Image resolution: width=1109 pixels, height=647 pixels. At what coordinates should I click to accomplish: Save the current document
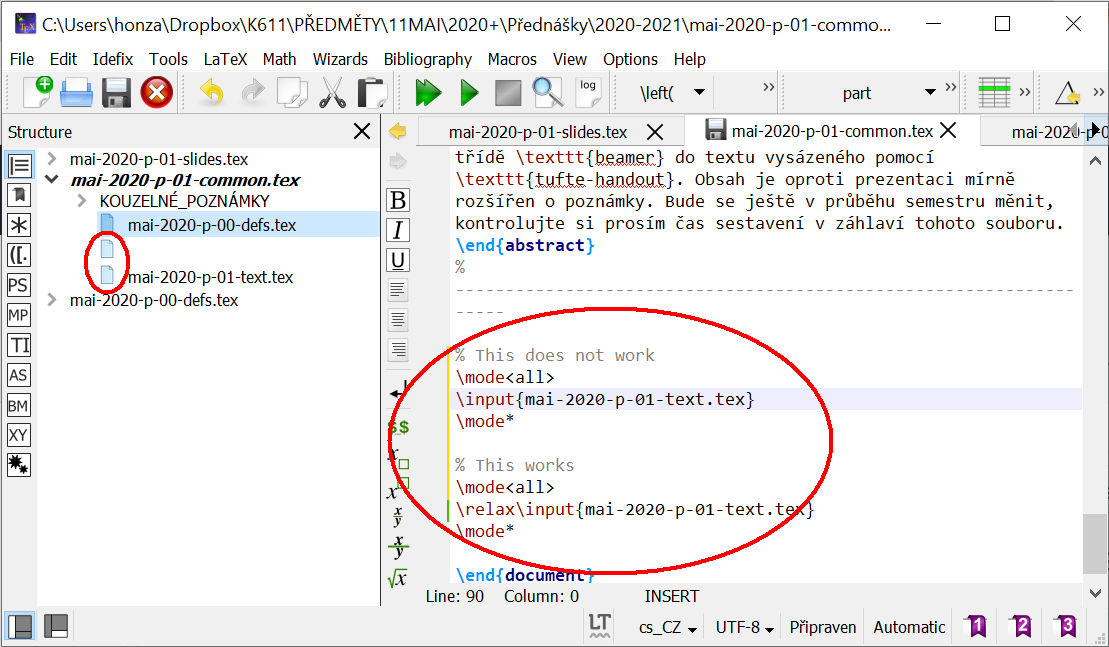pos(117,92)
